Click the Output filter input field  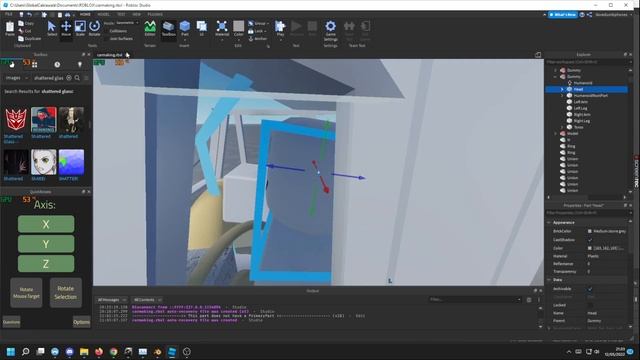coord(475,300)
